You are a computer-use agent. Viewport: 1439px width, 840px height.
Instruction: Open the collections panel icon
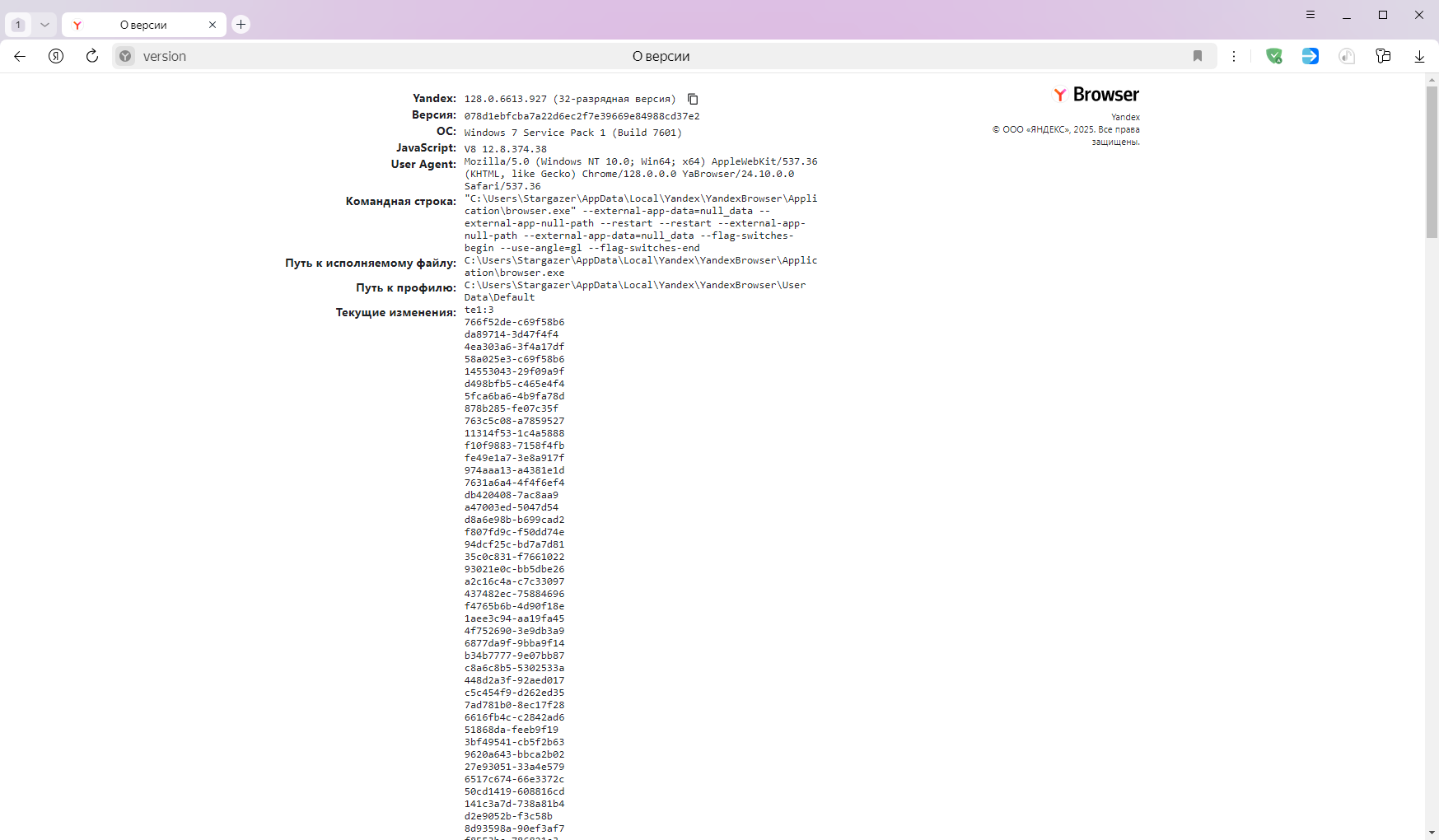tap(1383, 56)
